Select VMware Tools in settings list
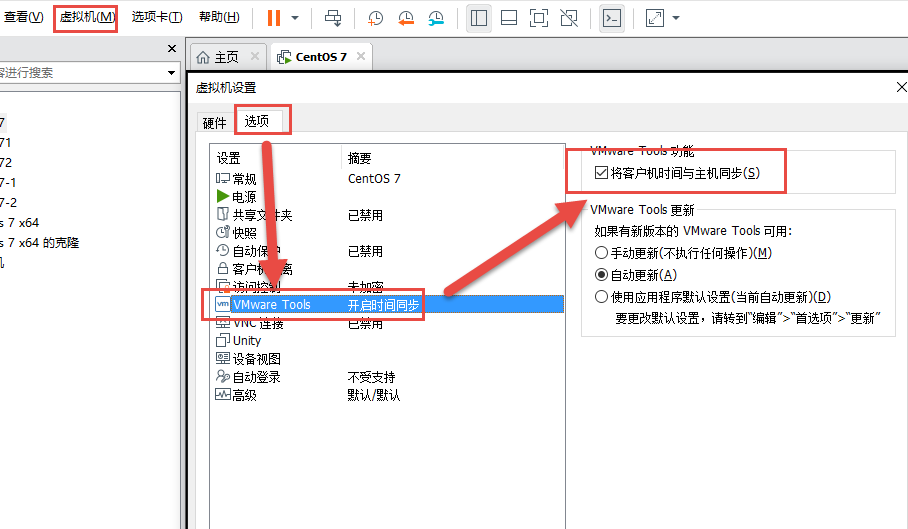The image size is (908, 529). coord(271,304)
